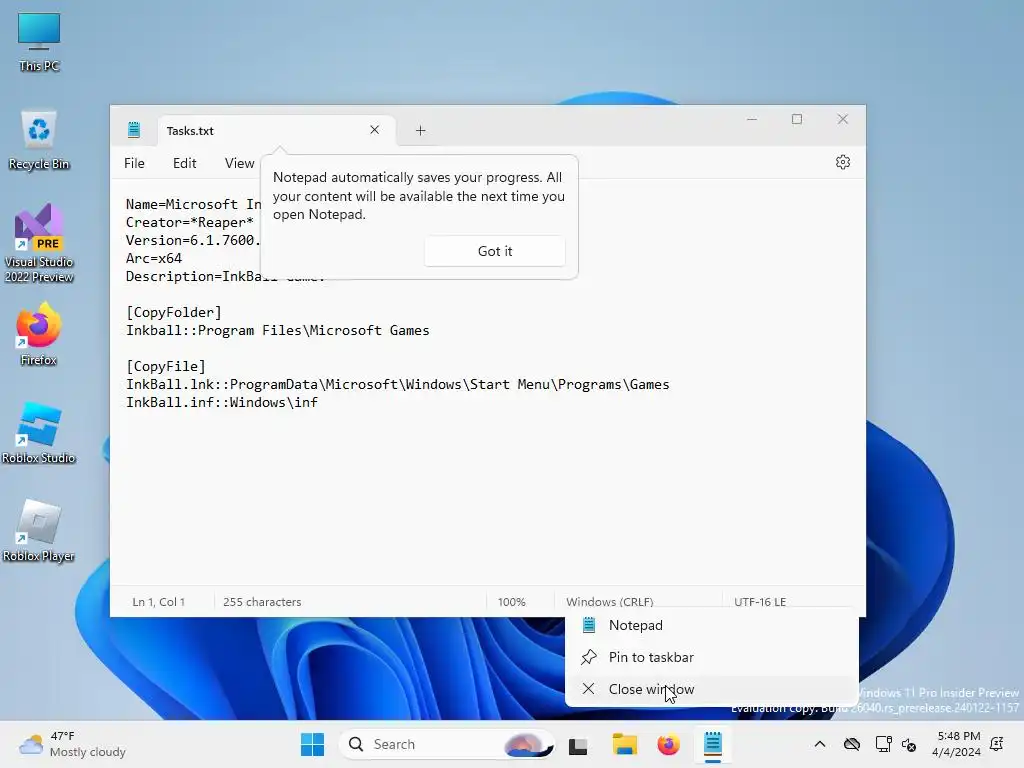Click 255 characters status entry
This screenshot has width=1024, height=768.
[x=262, y=602]
